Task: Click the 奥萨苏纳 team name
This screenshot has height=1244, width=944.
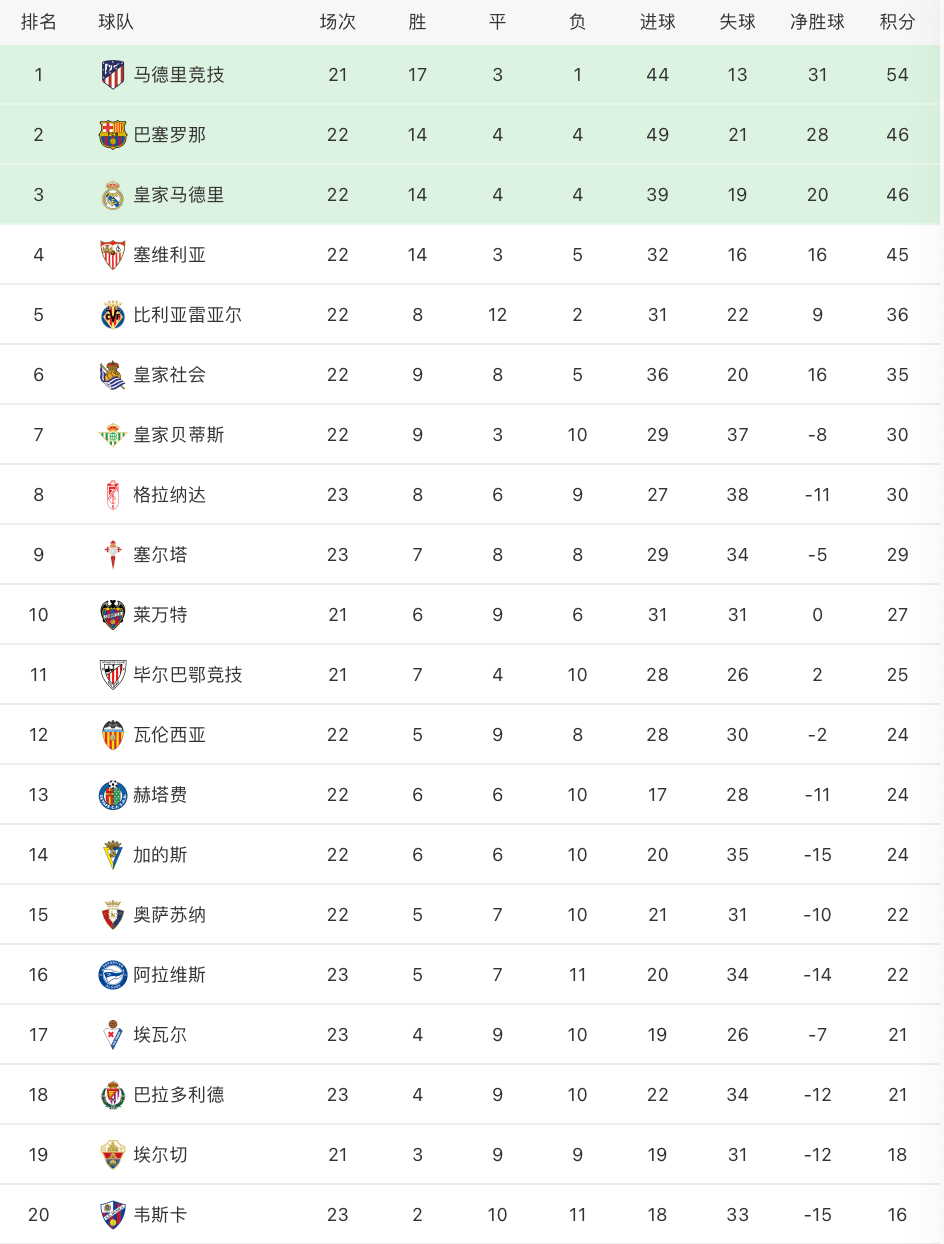Action: click(x=170, y=915)
